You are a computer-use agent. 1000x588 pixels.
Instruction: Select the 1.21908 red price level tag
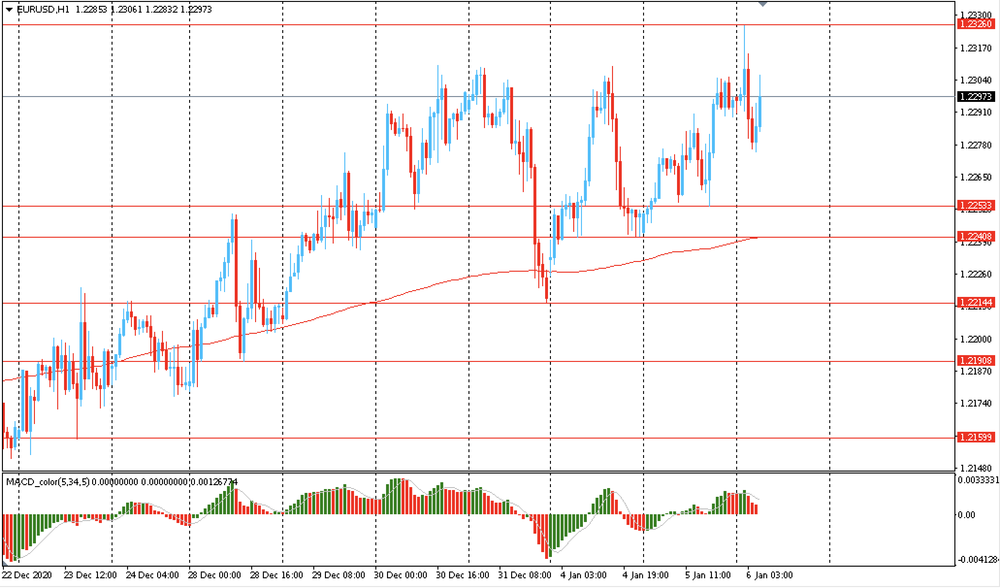tap(976, 361)
